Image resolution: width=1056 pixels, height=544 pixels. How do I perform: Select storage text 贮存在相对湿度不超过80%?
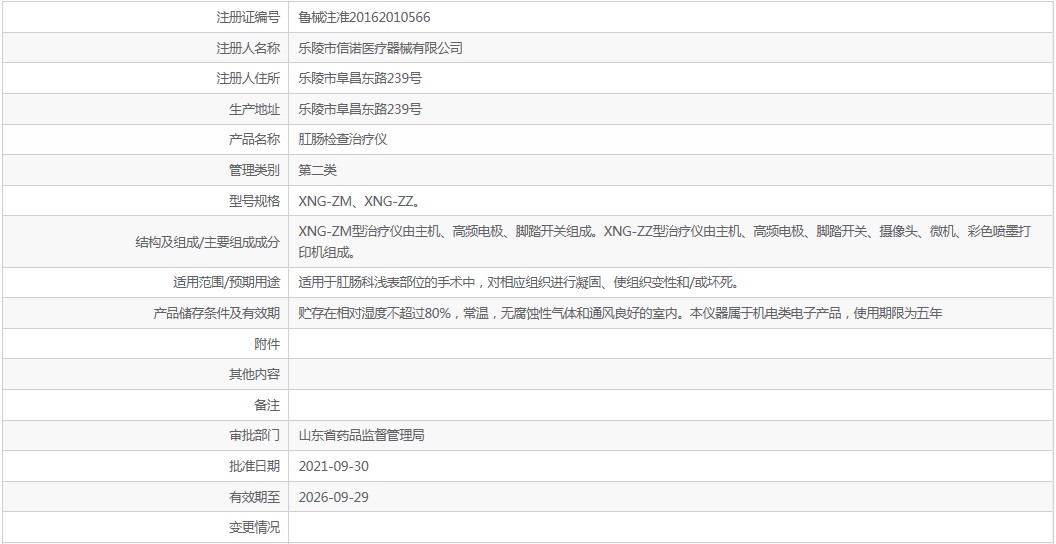(374, 313)
